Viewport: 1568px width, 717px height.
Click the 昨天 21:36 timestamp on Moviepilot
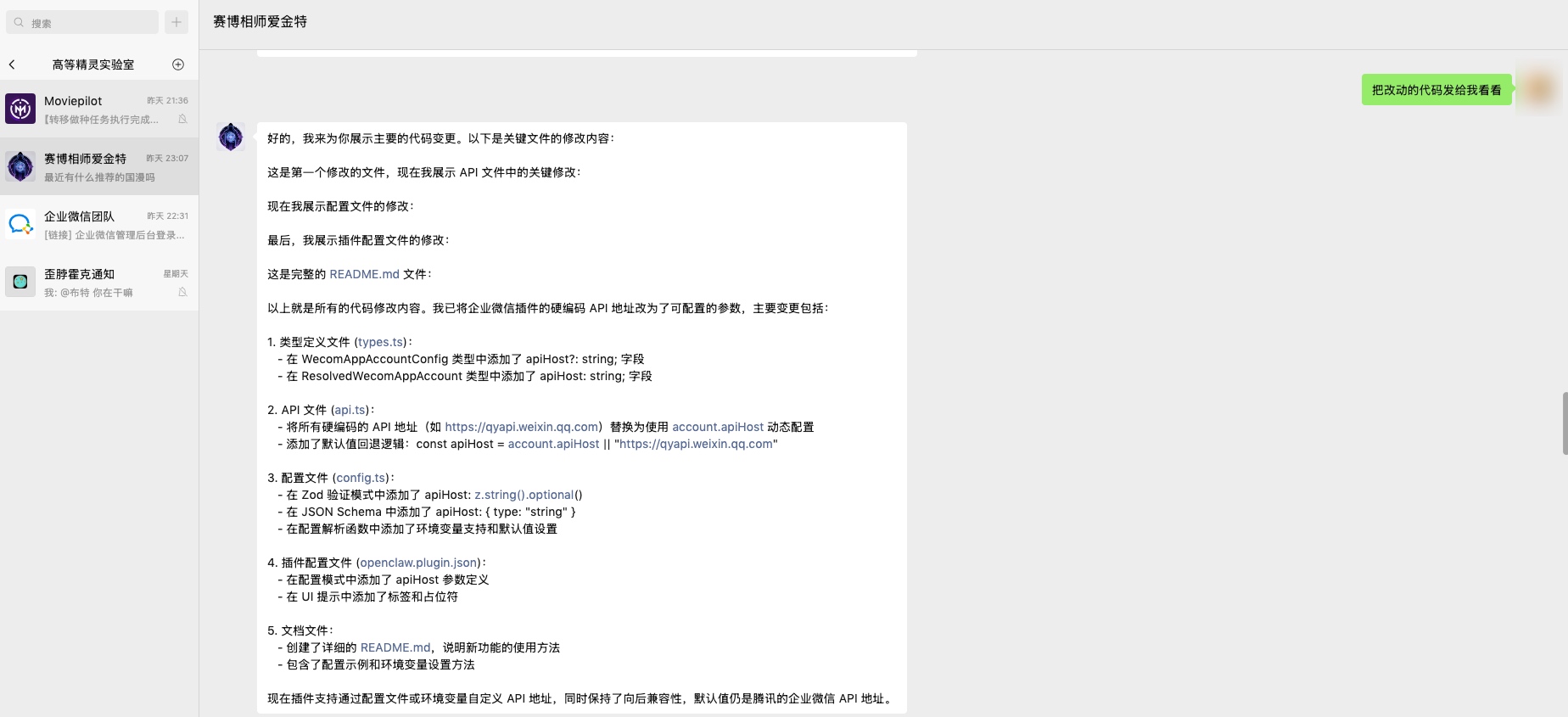point(167,100)
